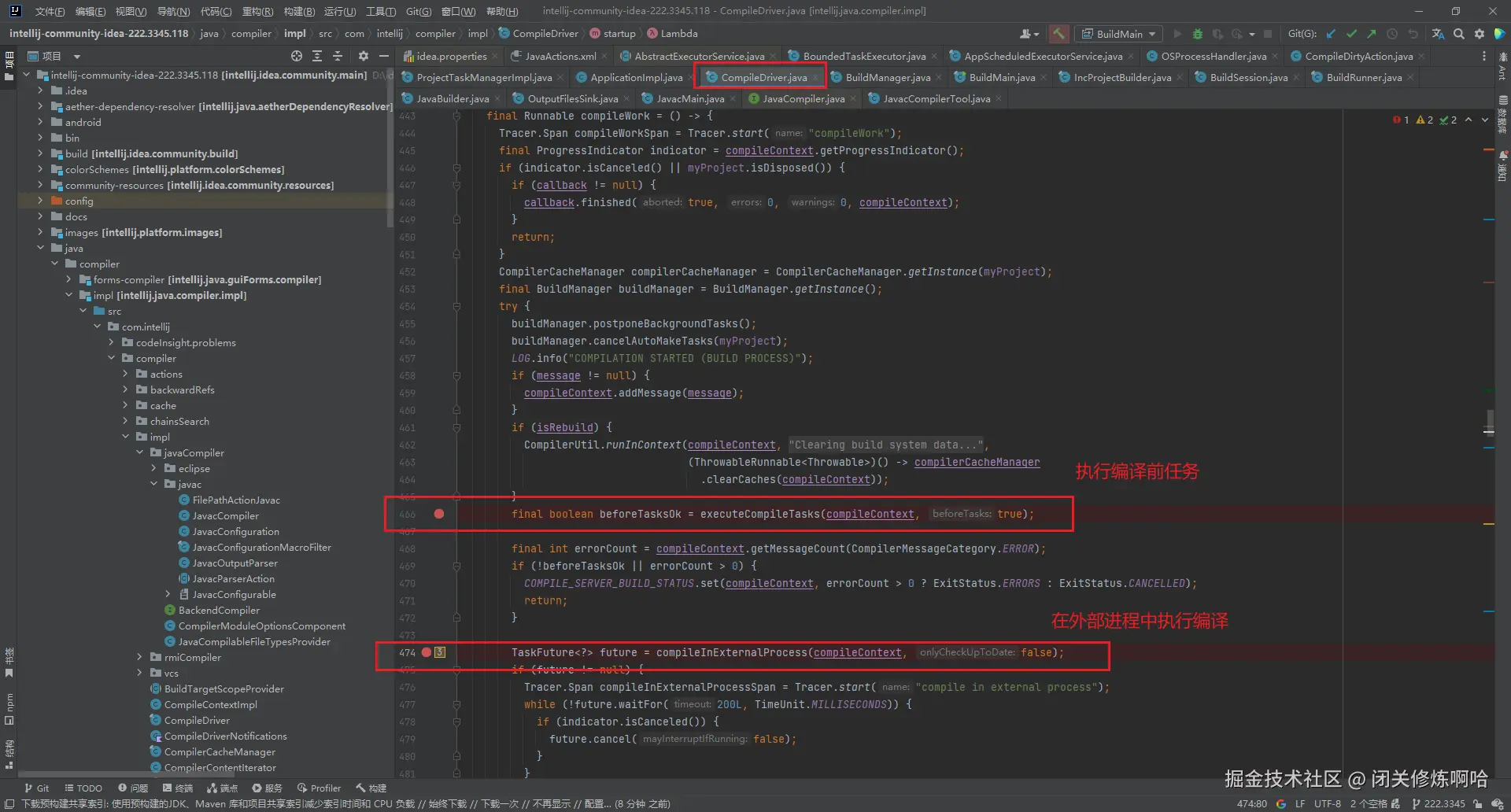This screenshot has width=1511, height=812.
Task: Click the user account icon in toolbar
Action: [x=1028, y=34]
